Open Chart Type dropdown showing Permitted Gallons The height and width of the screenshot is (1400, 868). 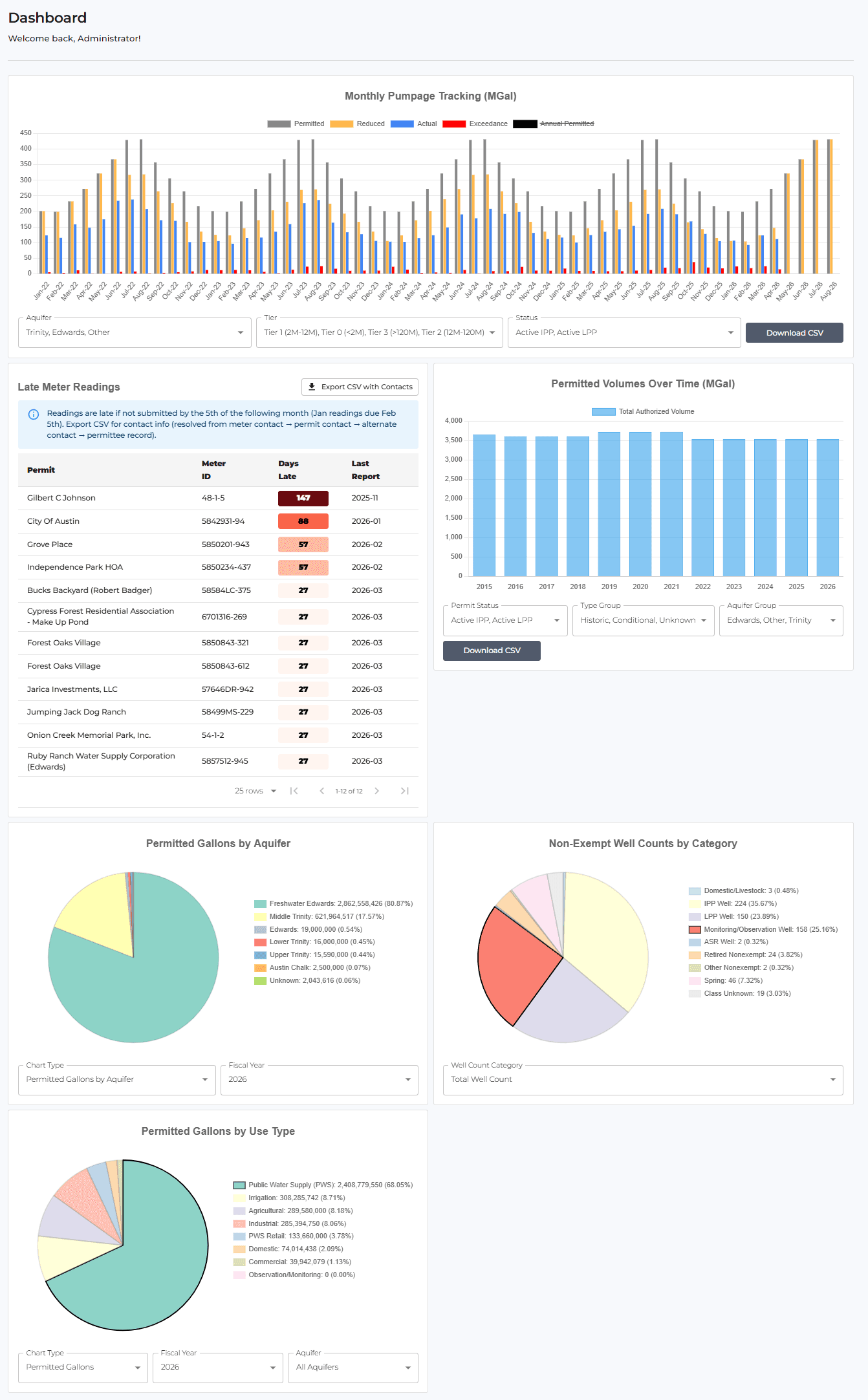pos(83,1367)
